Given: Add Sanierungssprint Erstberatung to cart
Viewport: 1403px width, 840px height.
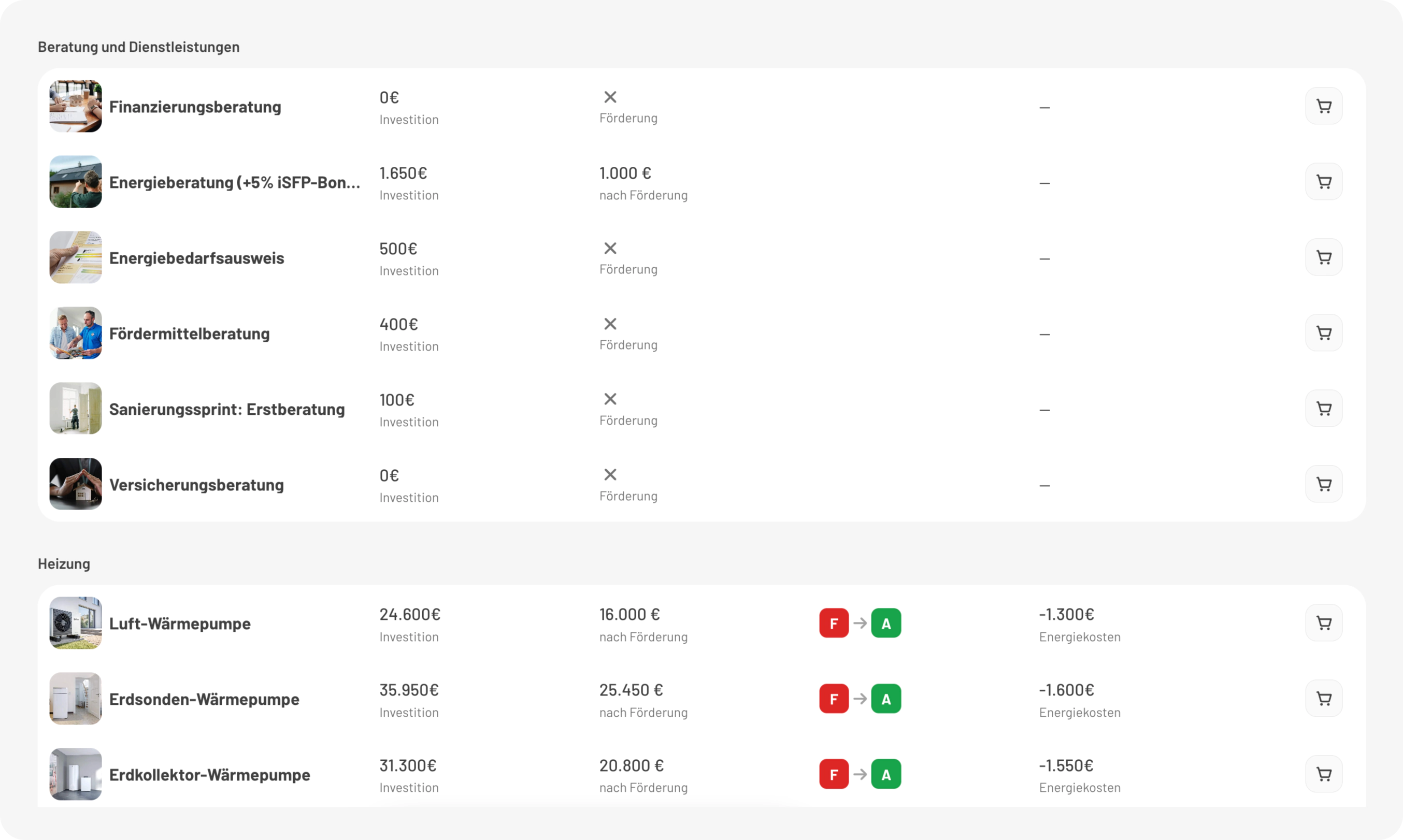Looking at the screenshot, I should [1323, 408].
